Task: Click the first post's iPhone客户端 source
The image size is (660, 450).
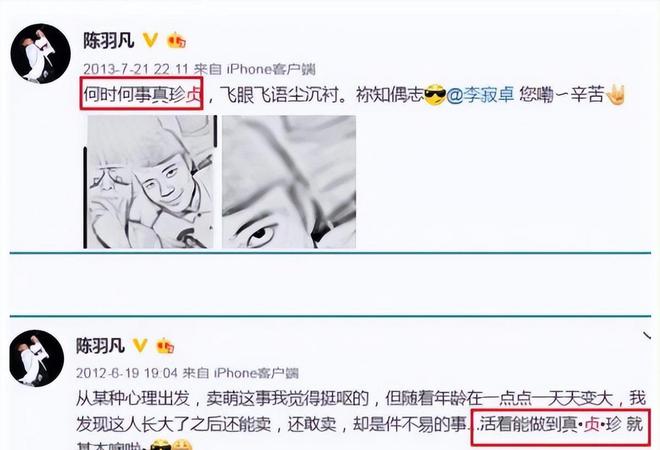Action: point(271,69)
